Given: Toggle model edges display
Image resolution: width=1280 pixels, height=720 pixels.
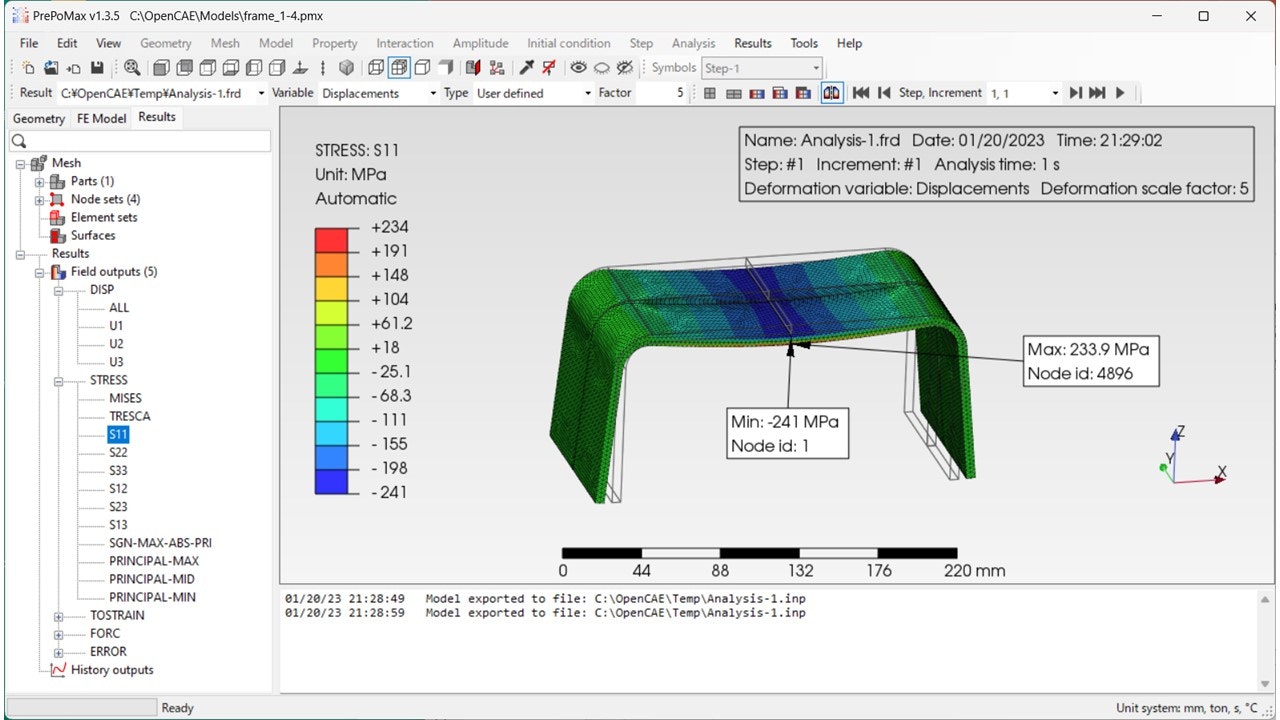Looking at the screenshot, I should click(422, 68).
